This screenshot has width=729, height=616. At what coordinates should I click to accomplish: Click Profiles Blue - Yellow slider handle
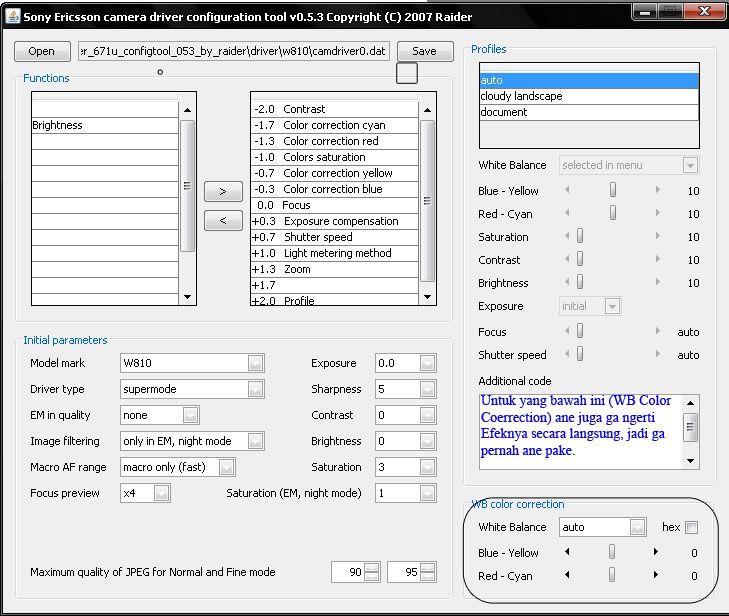pyautogui.click(x=613, y=190)
